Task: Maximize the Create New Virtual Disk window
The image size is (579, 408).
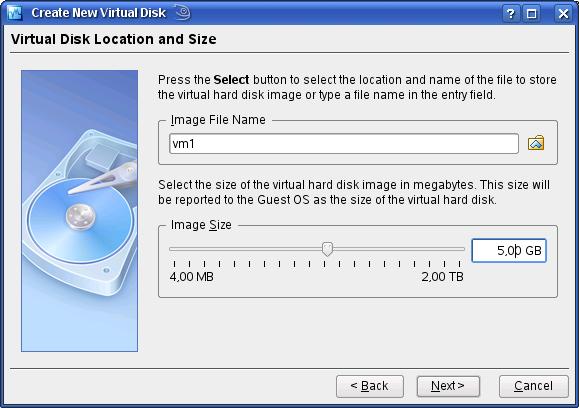Action: pyautogui.click(x=532, y=14)
